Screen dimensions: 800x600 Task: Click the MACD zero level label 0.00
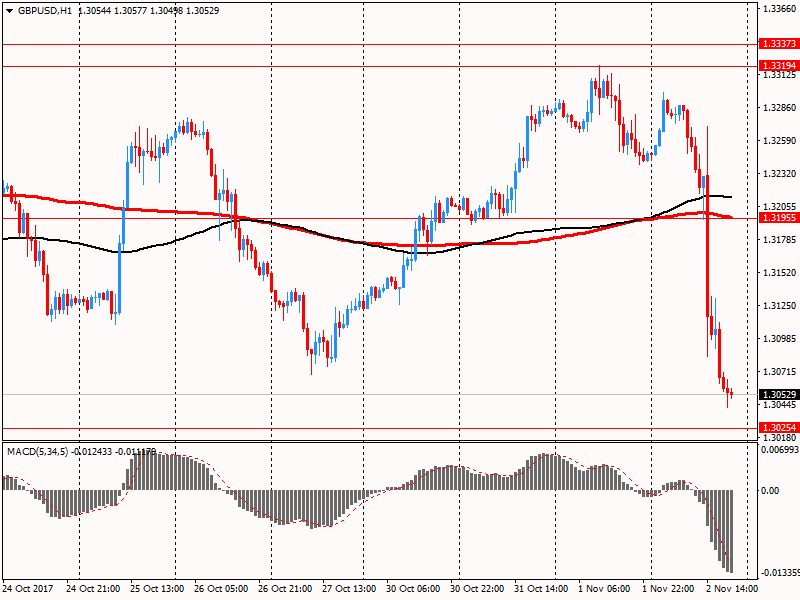tap(770, 491)
